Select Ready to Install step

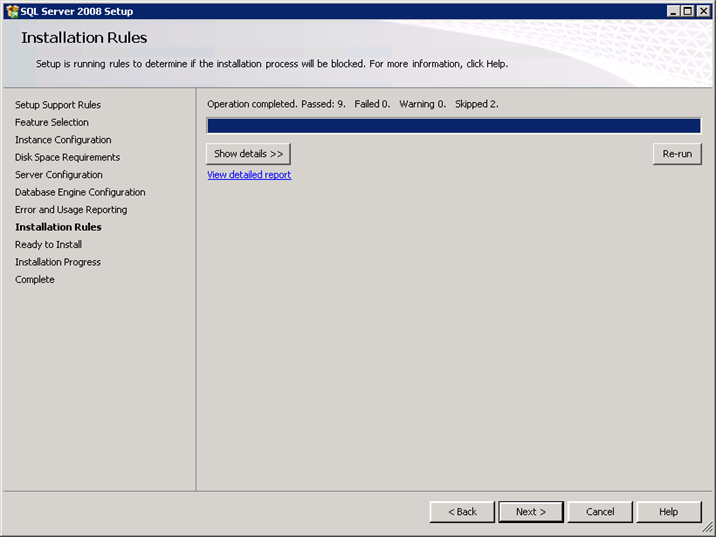click(48, 244)
